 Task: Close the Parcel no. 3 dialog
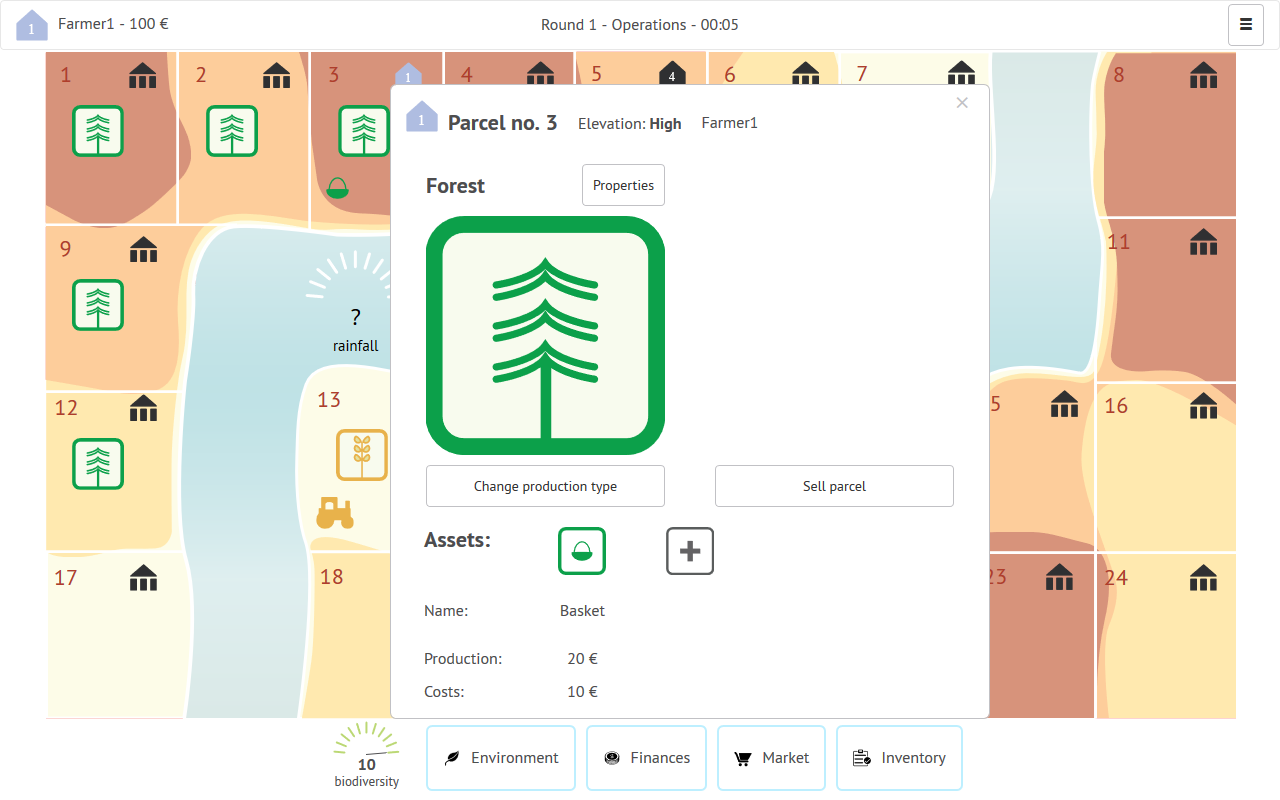(962, 103)
